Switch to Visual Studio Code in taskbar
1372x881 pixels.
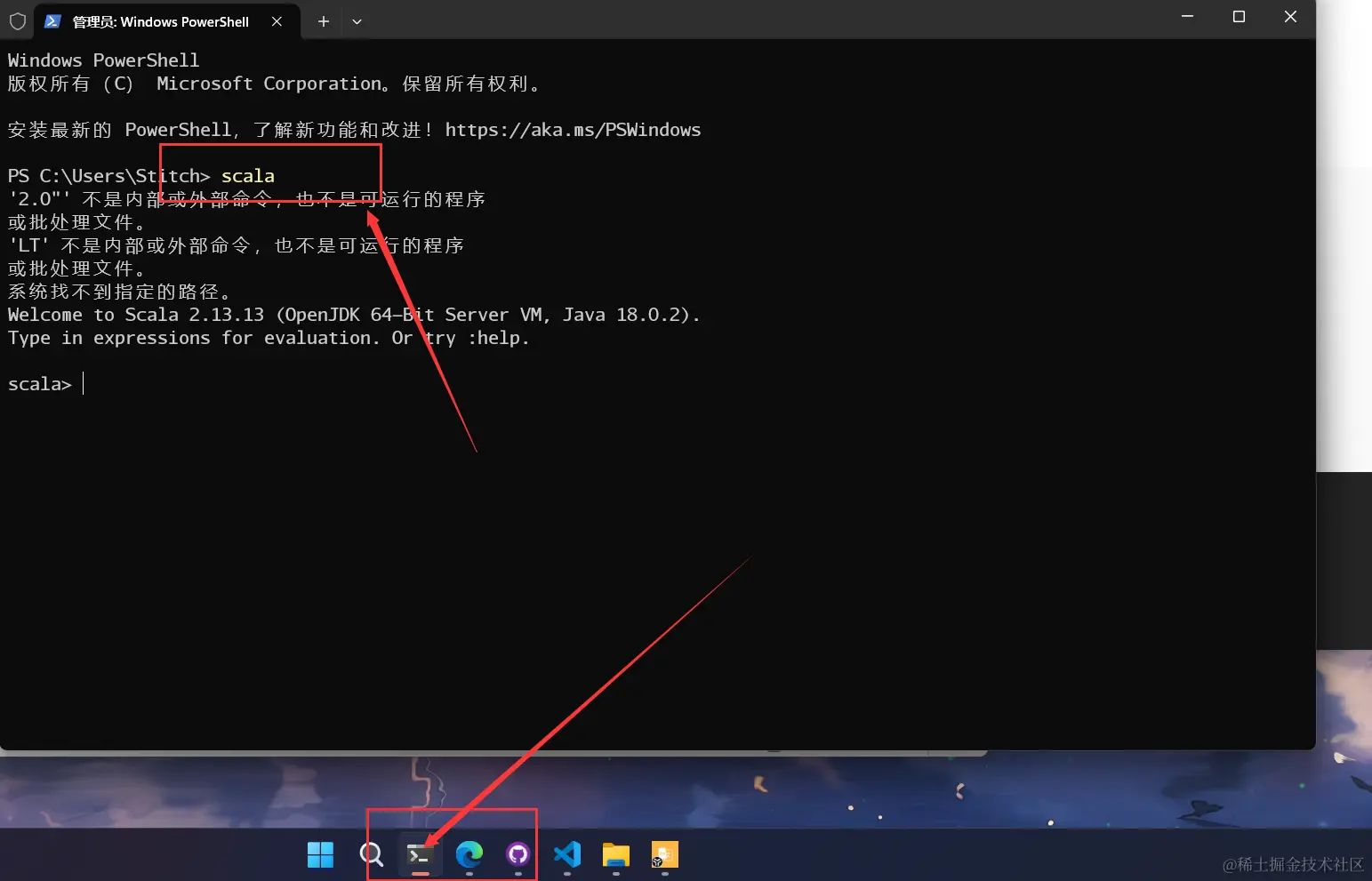click(567, 854)
